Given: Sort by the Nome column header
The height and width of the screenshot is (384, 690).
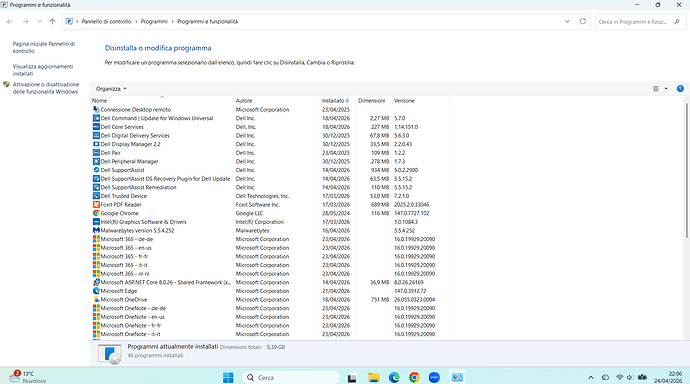Looking at the screenshot, I should (x=161, y=101).
